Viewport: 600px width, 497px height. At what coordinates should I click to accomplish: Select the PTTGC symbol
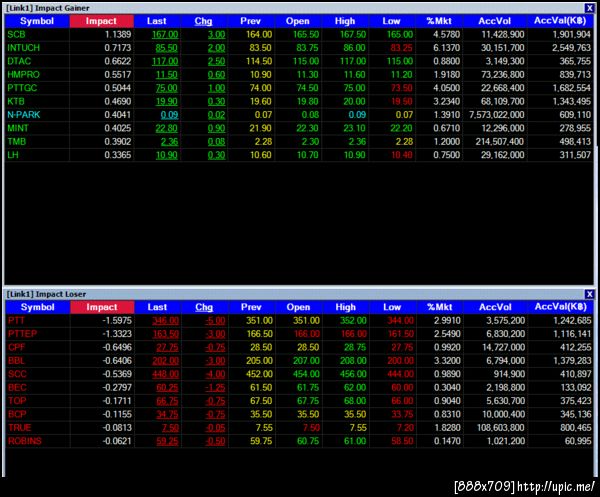pyautogui.click(x=22, y=88)
